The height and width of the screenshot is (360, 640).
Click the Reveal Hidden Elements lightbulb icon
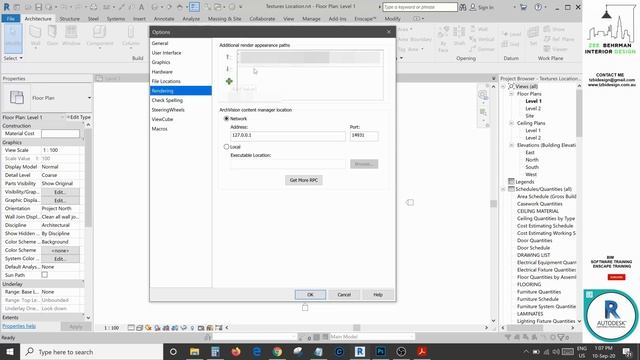192,328
